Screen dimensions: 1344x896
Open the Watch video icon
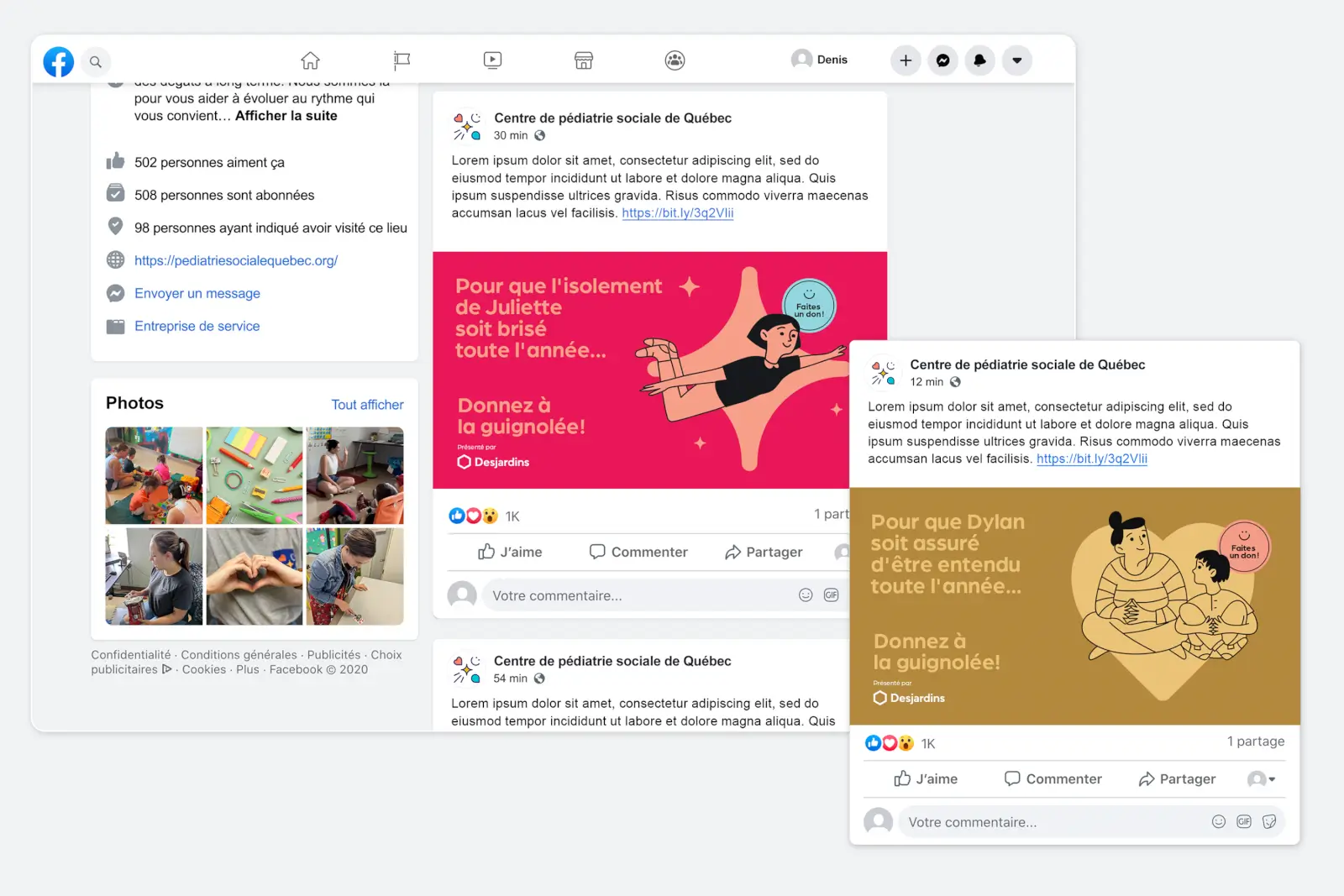coord(492,60)
